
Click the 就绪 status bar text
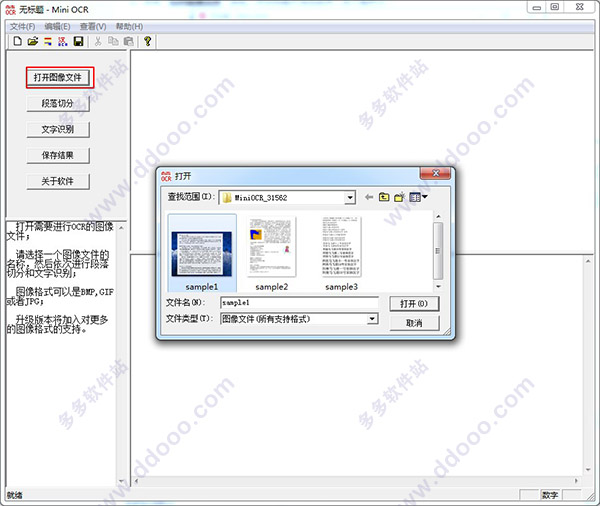coord(15,495)
